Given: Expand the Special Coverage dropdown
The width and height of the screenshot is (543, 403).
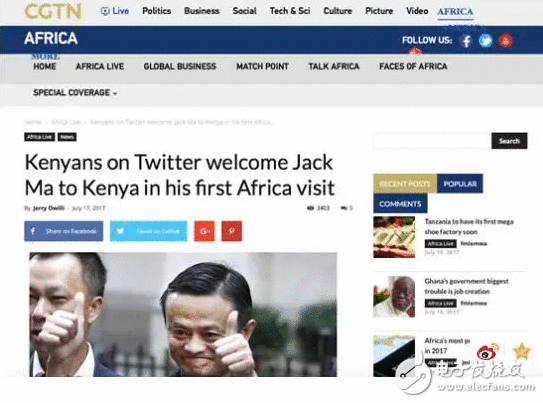Looking at the screenshot, I should pos(75,93).
